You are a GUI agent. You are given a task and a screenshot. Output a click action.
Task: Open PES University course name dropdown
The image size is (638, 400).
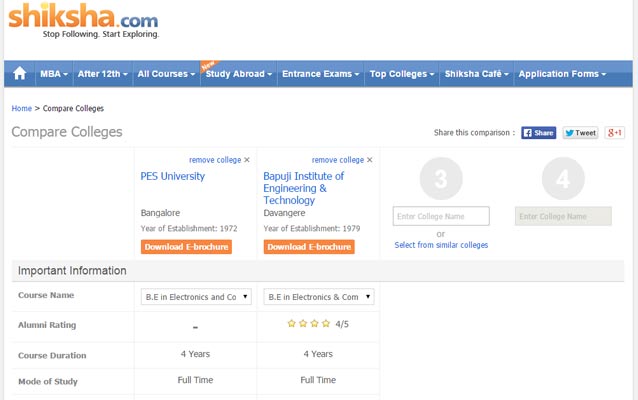pos(196,297)
